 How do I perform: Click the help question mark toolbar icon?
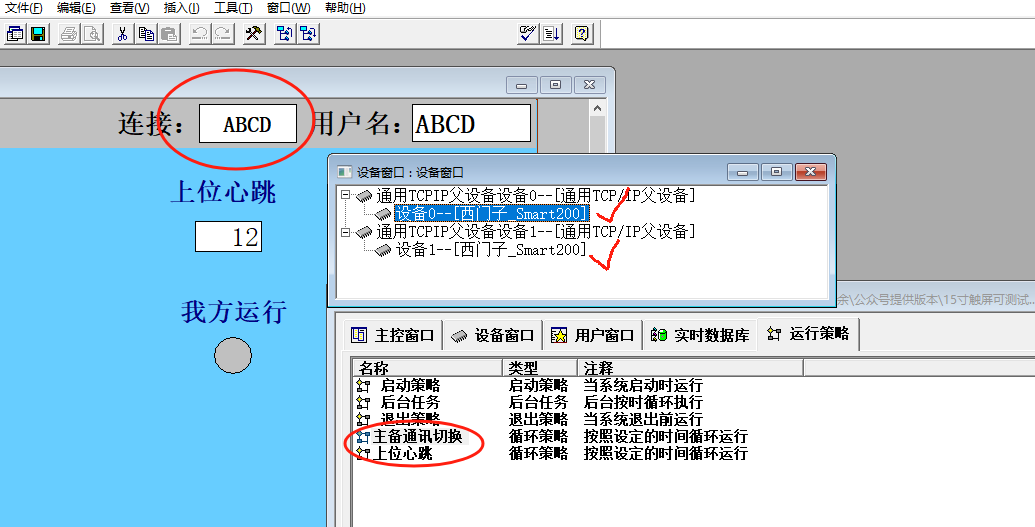click(x=582, y=34)
